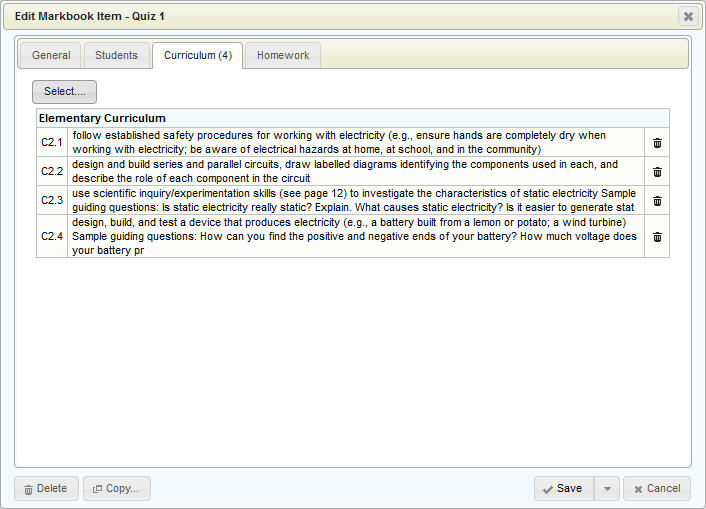This screenshot has width=706, height=509.
Task: Expand the Save button dropdown arrow
Action: [x=606, y=488]
